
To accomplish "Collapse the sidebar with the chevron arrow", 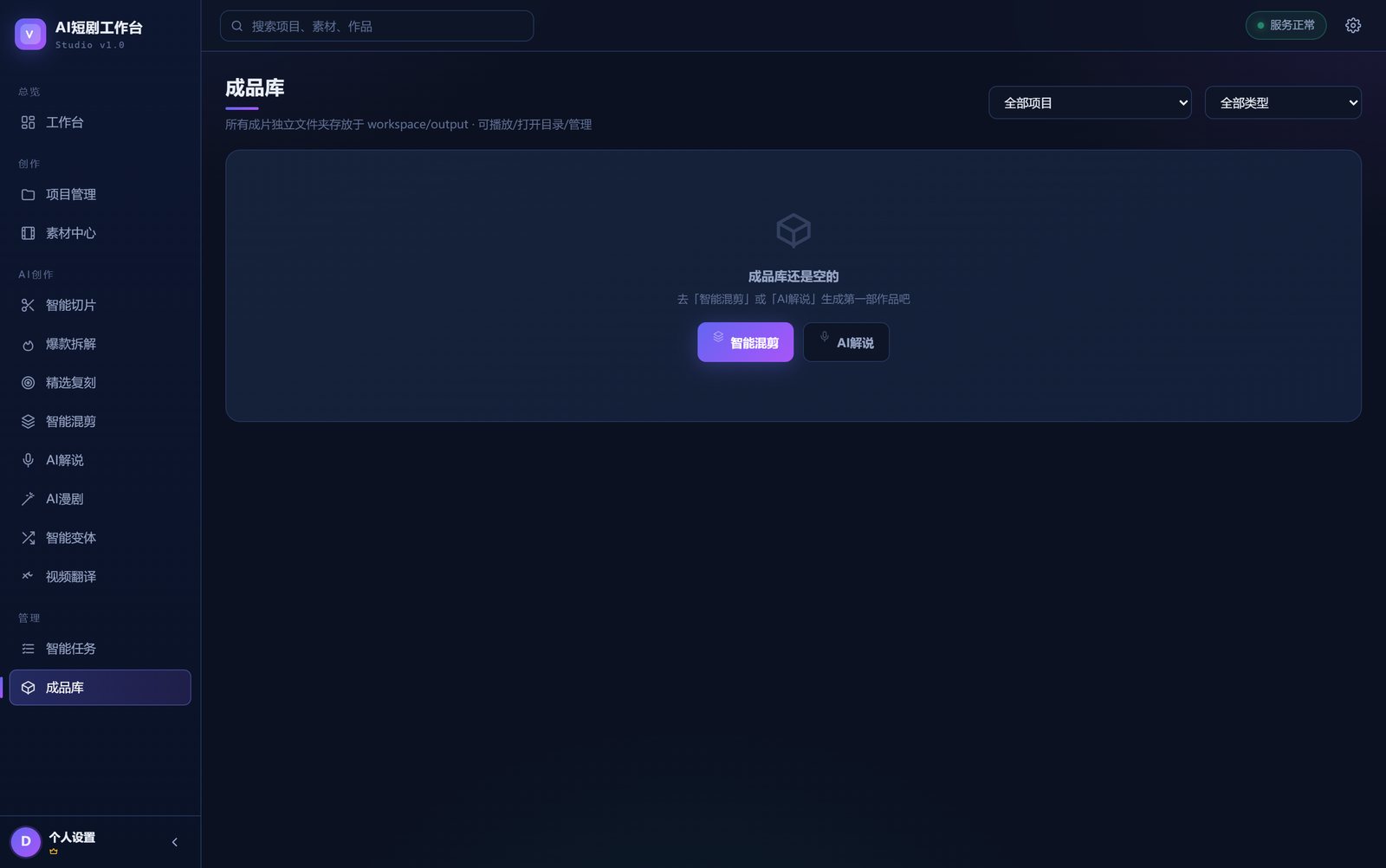I will (175, 842).
